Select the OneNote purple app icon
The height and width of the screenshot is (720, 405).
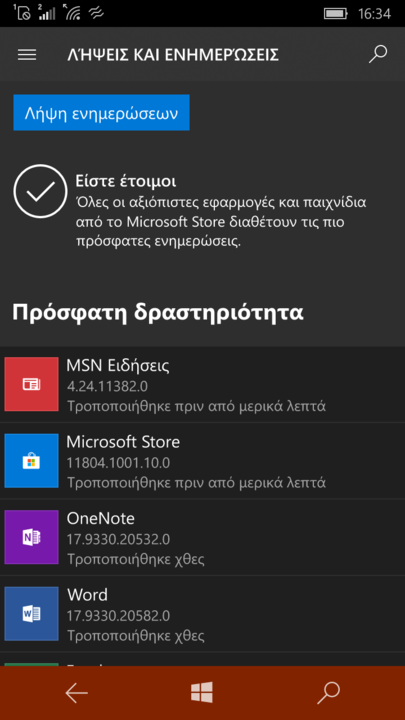click(31, 537)
